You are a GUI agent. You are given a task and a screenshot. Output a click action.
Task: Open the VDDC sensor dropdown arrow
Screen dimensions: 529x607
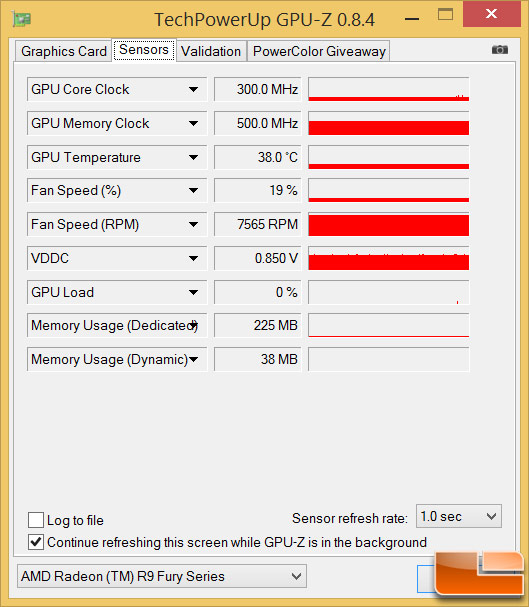click(193, 258)
